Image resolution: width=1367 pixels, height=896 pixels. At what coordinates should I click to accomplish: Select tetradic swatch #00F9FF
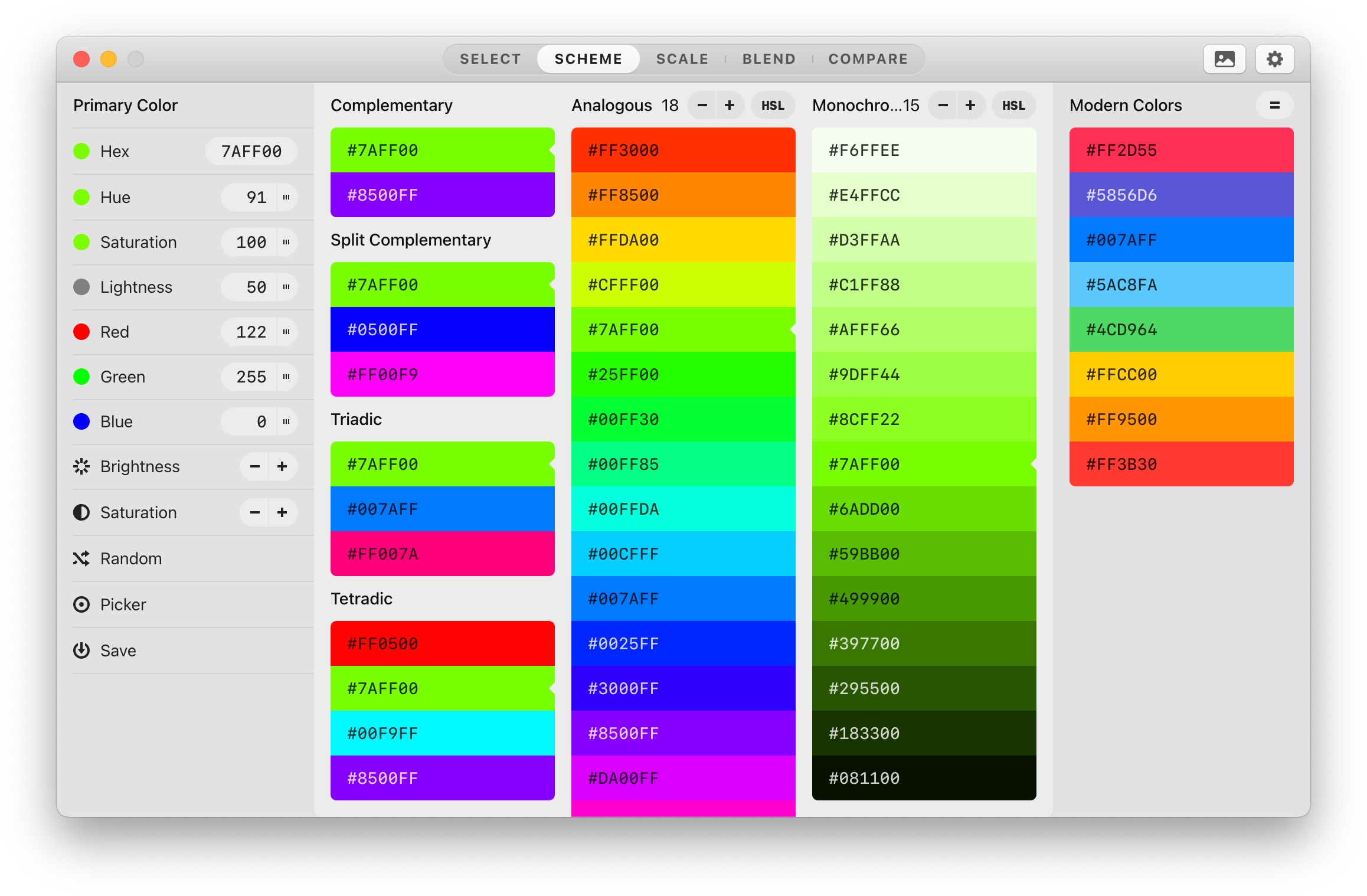point(442,733)
